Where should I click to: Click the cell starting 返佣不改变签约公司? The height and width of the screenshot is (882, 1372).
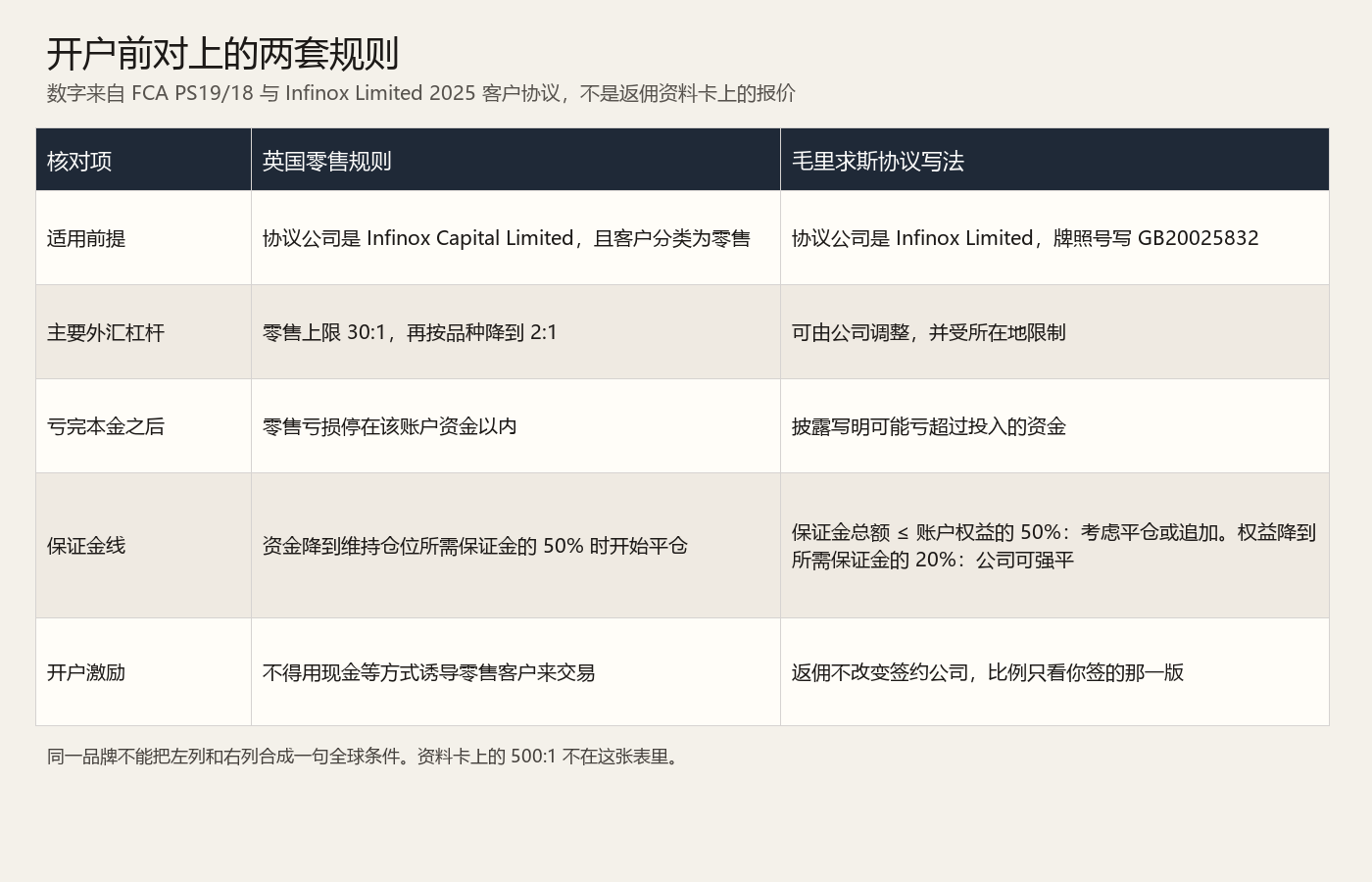[1054, 672]
